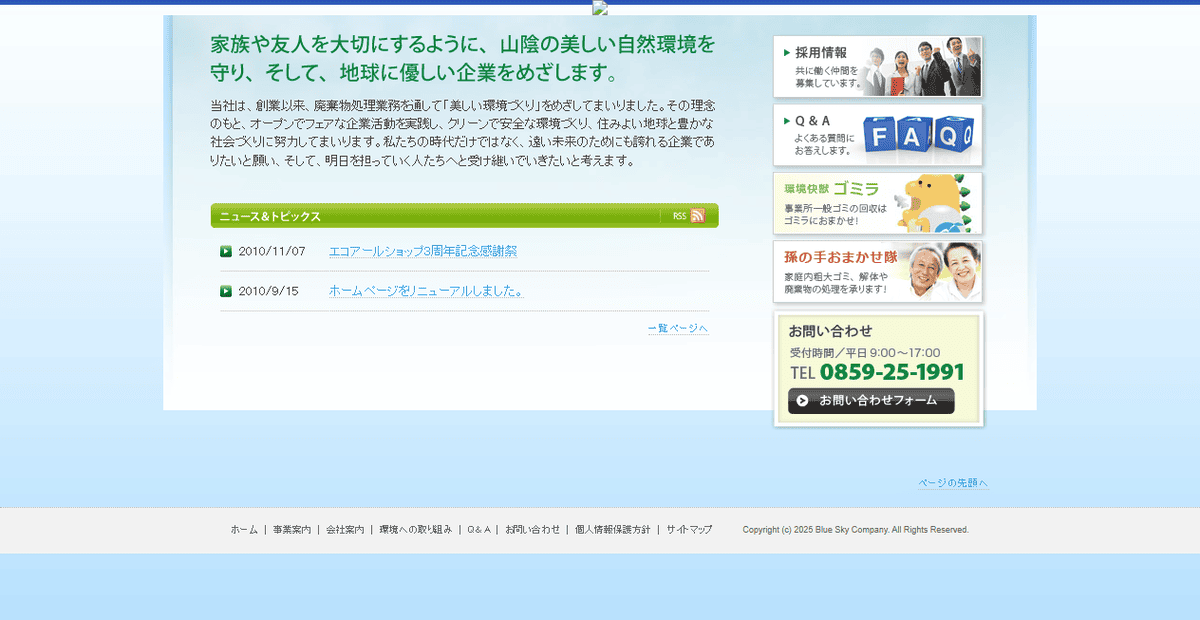
Task: Open 環境への取り組み footer link
Action: coord(414,529)
